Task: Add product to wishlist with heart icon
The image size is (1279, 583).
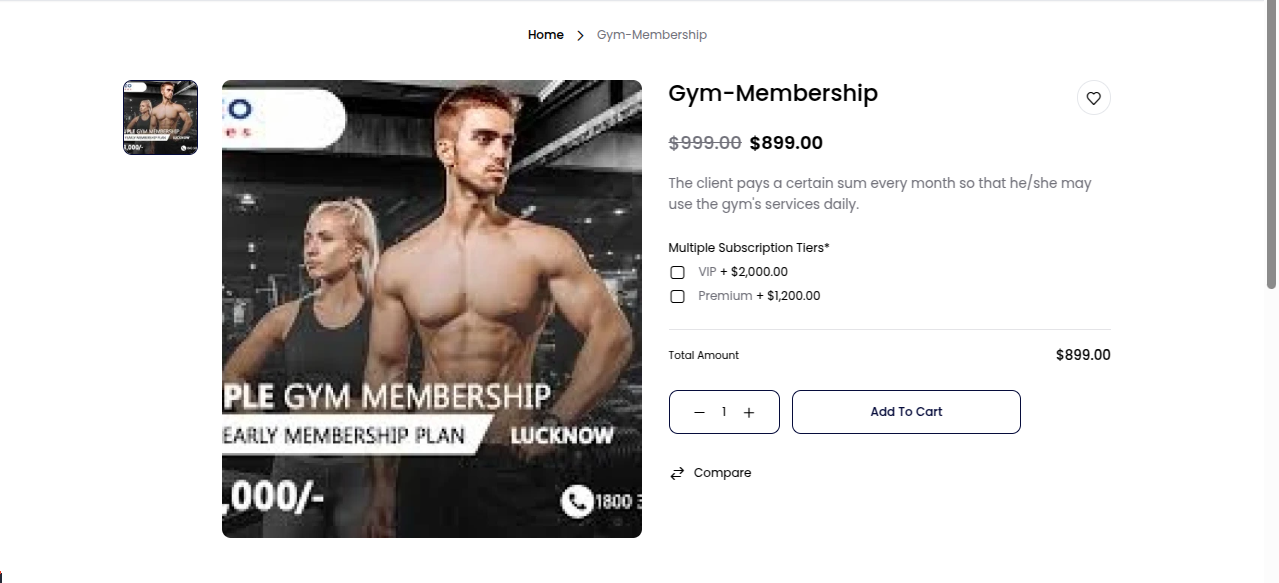Action: (x=1093, y=98)
